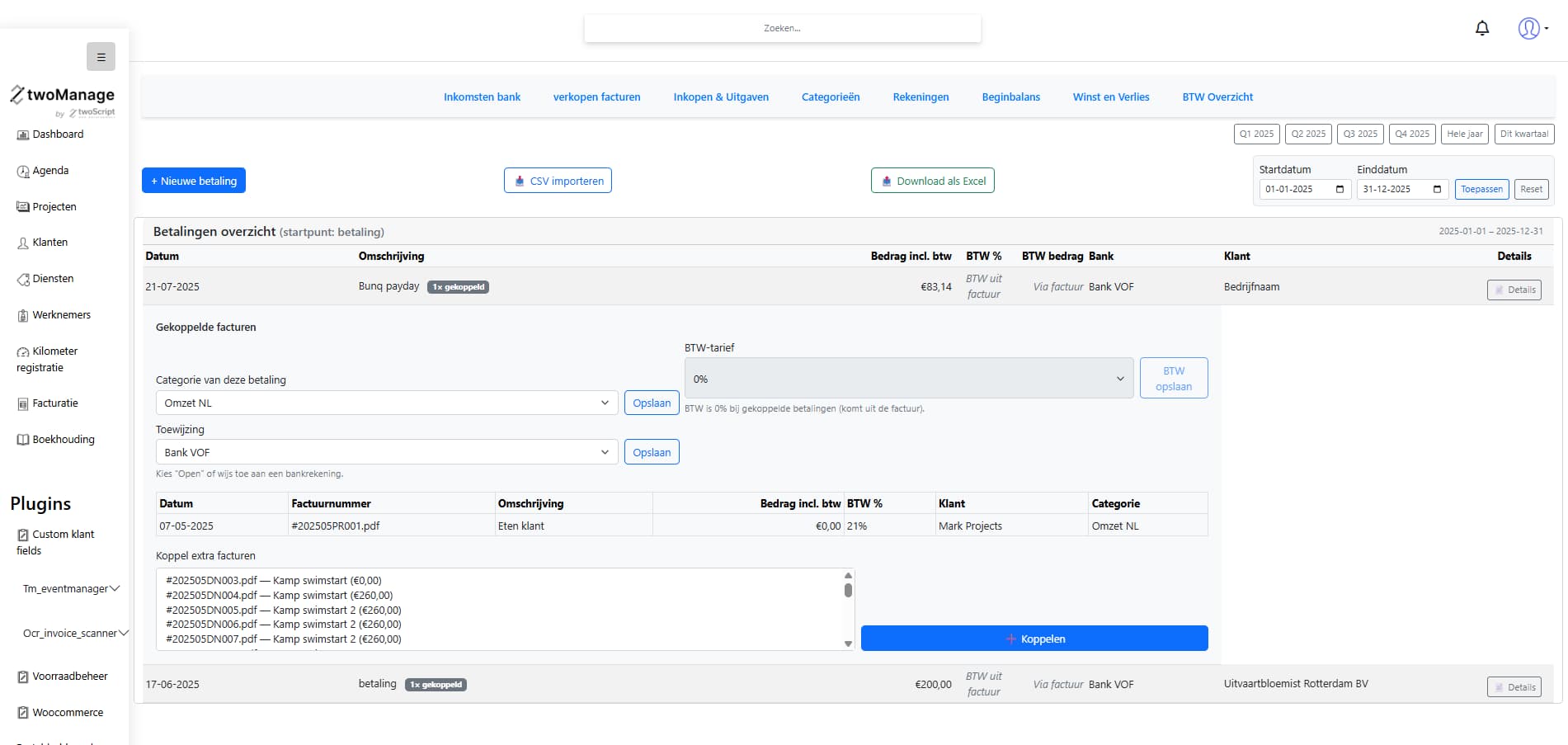Switch to the Winst en Verlies tab
Viewport: 1568px width, 745px height.
click(x=1110, y=97)
